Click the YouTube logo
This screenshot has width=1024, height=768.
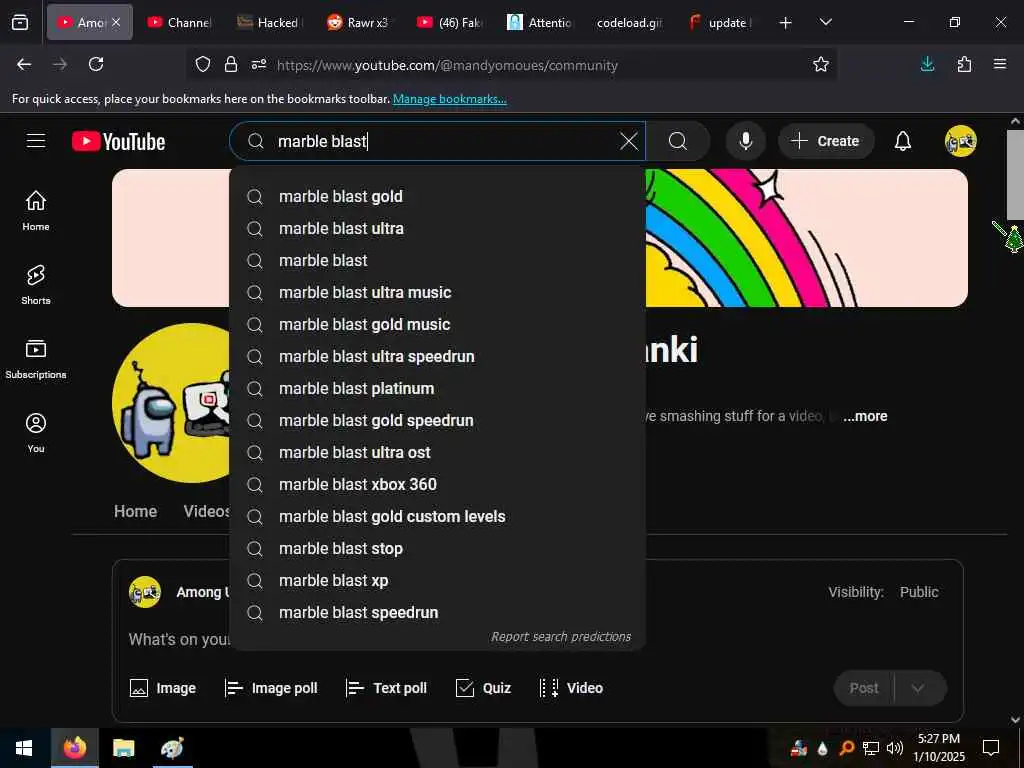point(119,142)
